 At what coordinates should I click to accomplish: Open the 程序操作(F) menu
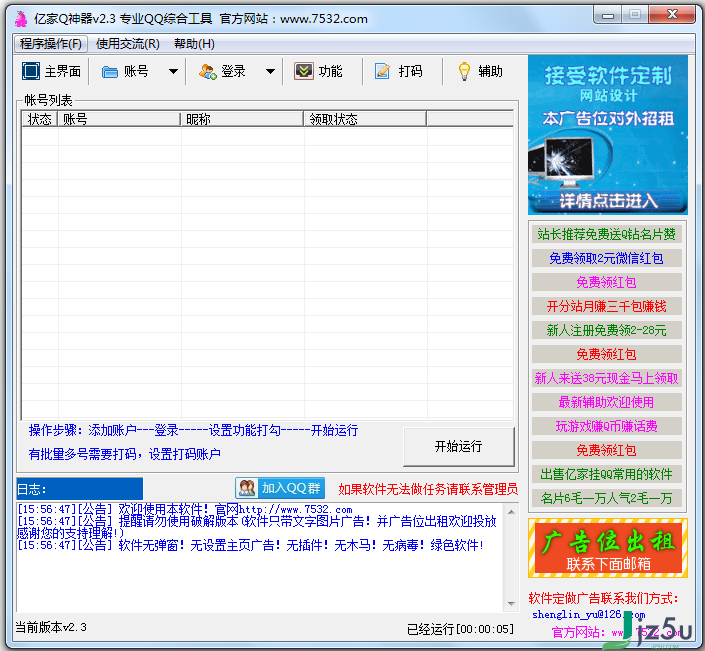51,44
